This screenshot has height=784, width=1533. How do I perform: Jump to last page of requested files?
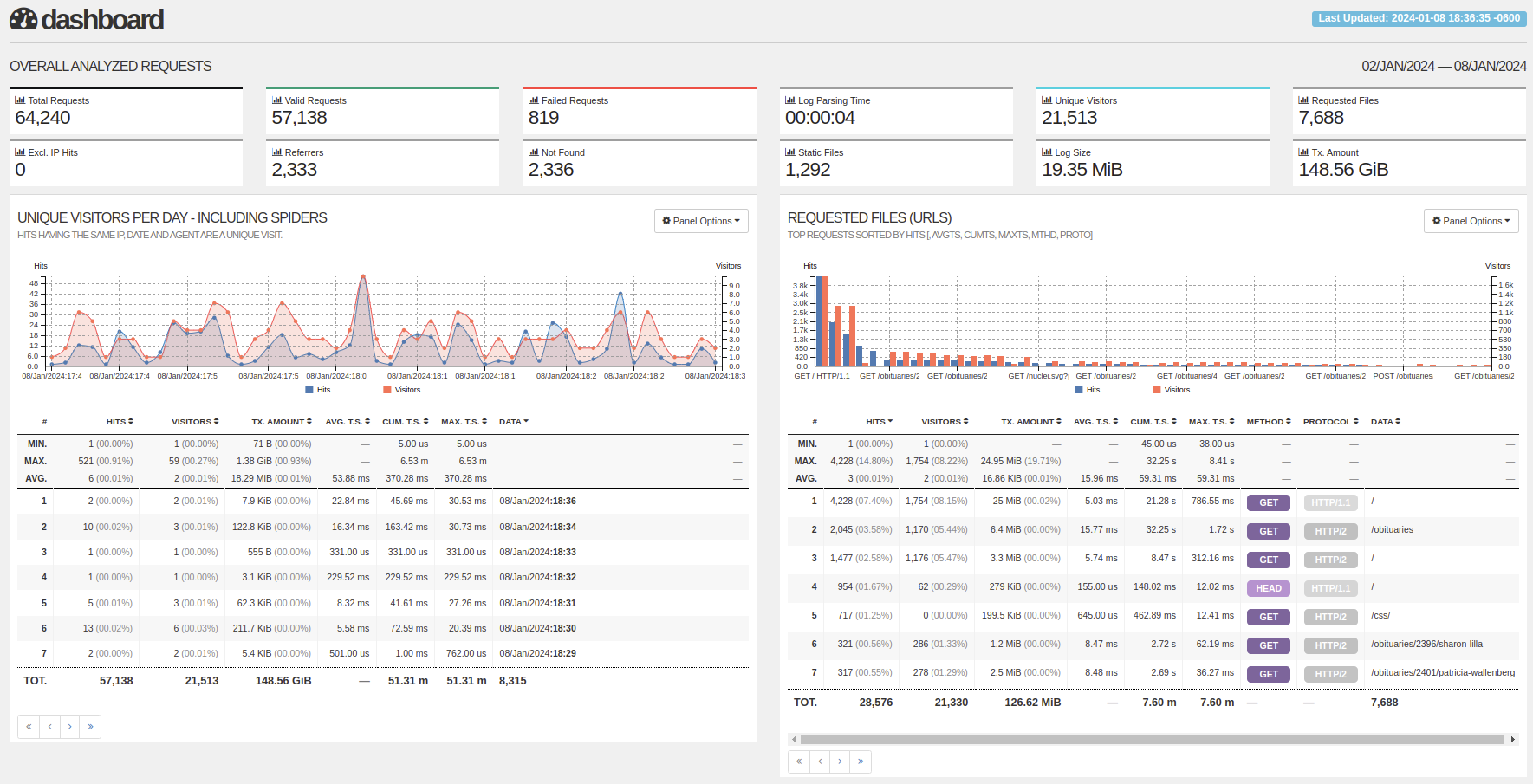pyautogui.click(x=861, y=761)
